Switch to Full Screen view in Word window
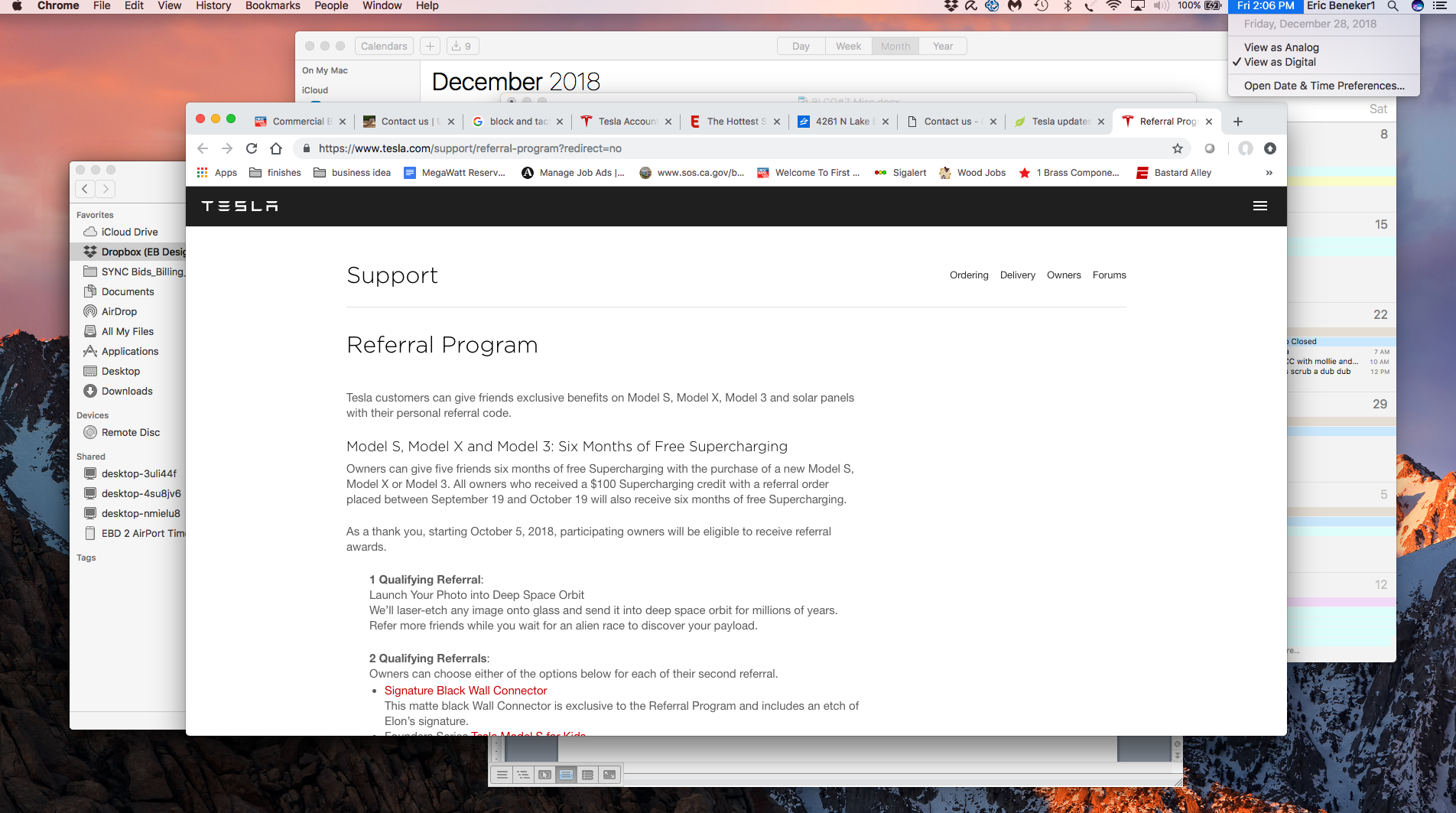1456x813 pixels. click(609, 775)
